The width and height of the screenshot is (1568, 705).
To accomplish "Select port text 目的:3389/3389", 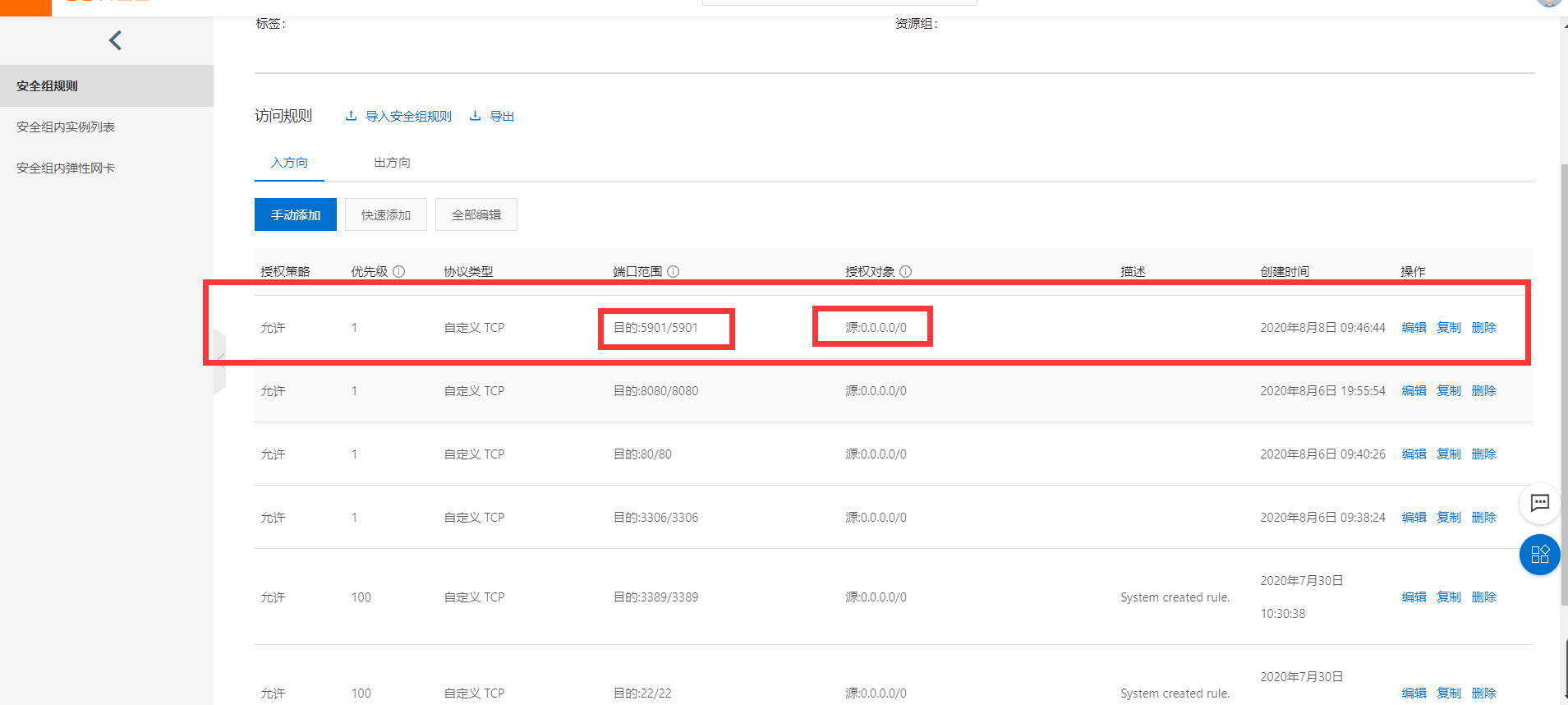I will pyautogui.click(x=655, y=597).
